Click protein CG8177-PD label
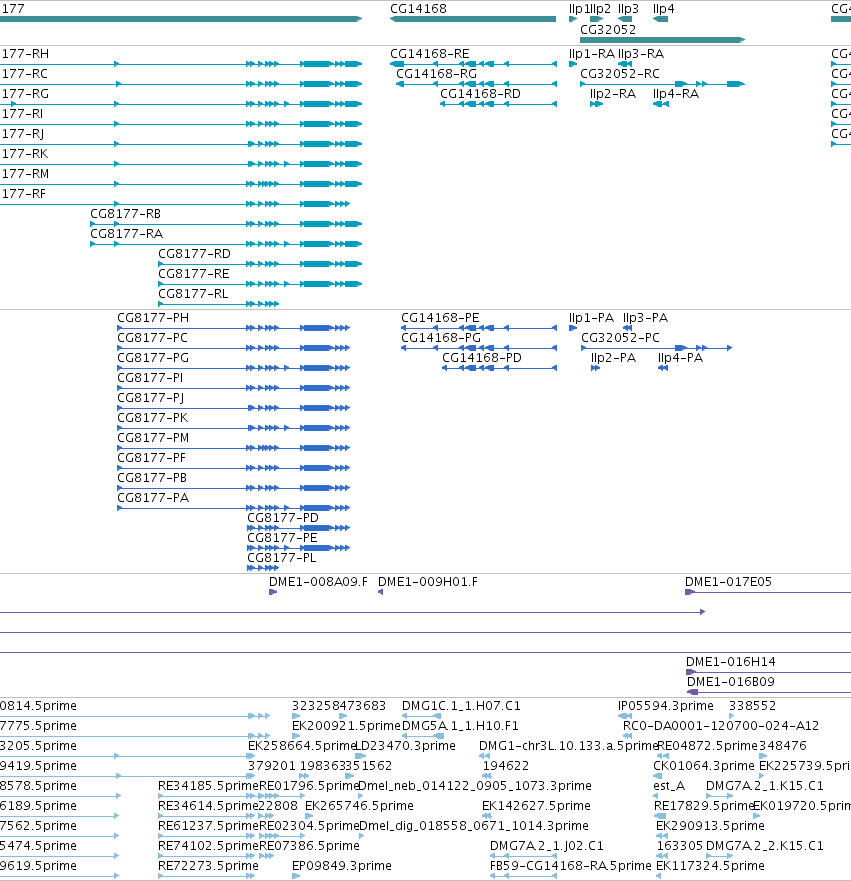This screenshot has height=881, width=851. pos(283,518)
